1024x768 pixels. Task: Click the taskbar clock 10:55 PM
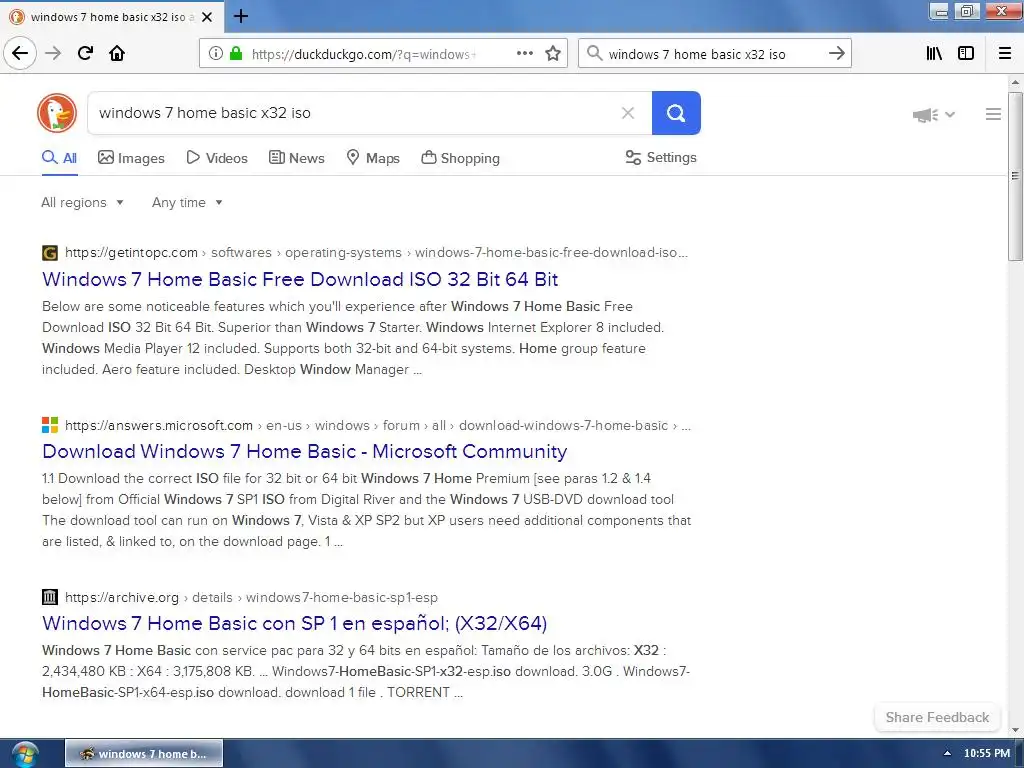(987, 753)
